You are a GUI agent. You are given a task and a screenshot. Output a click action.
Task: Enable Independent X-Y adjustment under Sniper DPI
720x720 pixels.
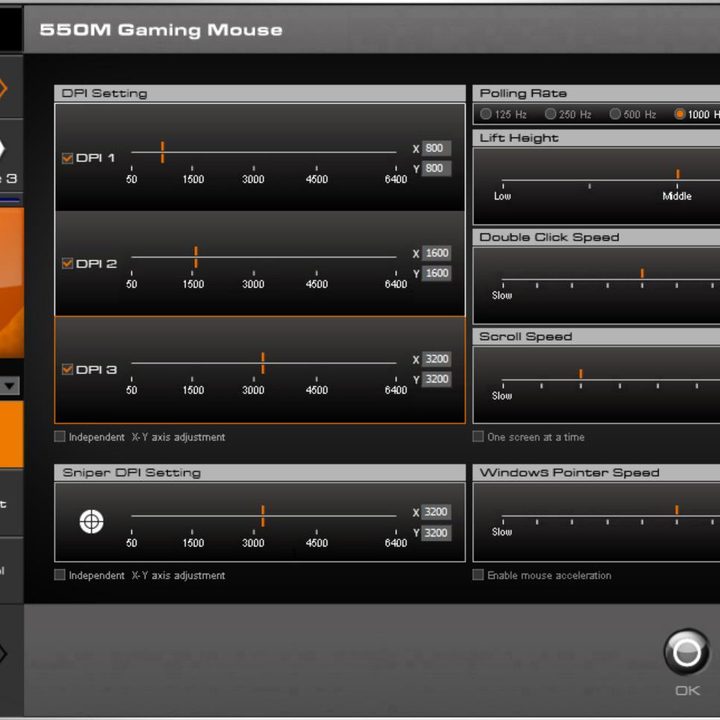click(60, 575)
